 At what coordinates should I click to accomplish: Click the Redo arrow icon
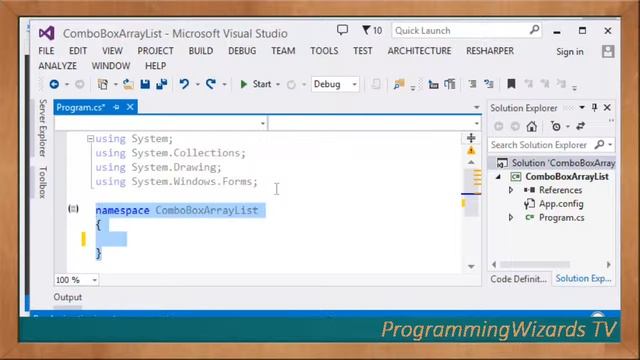click(x=211, y=84)
